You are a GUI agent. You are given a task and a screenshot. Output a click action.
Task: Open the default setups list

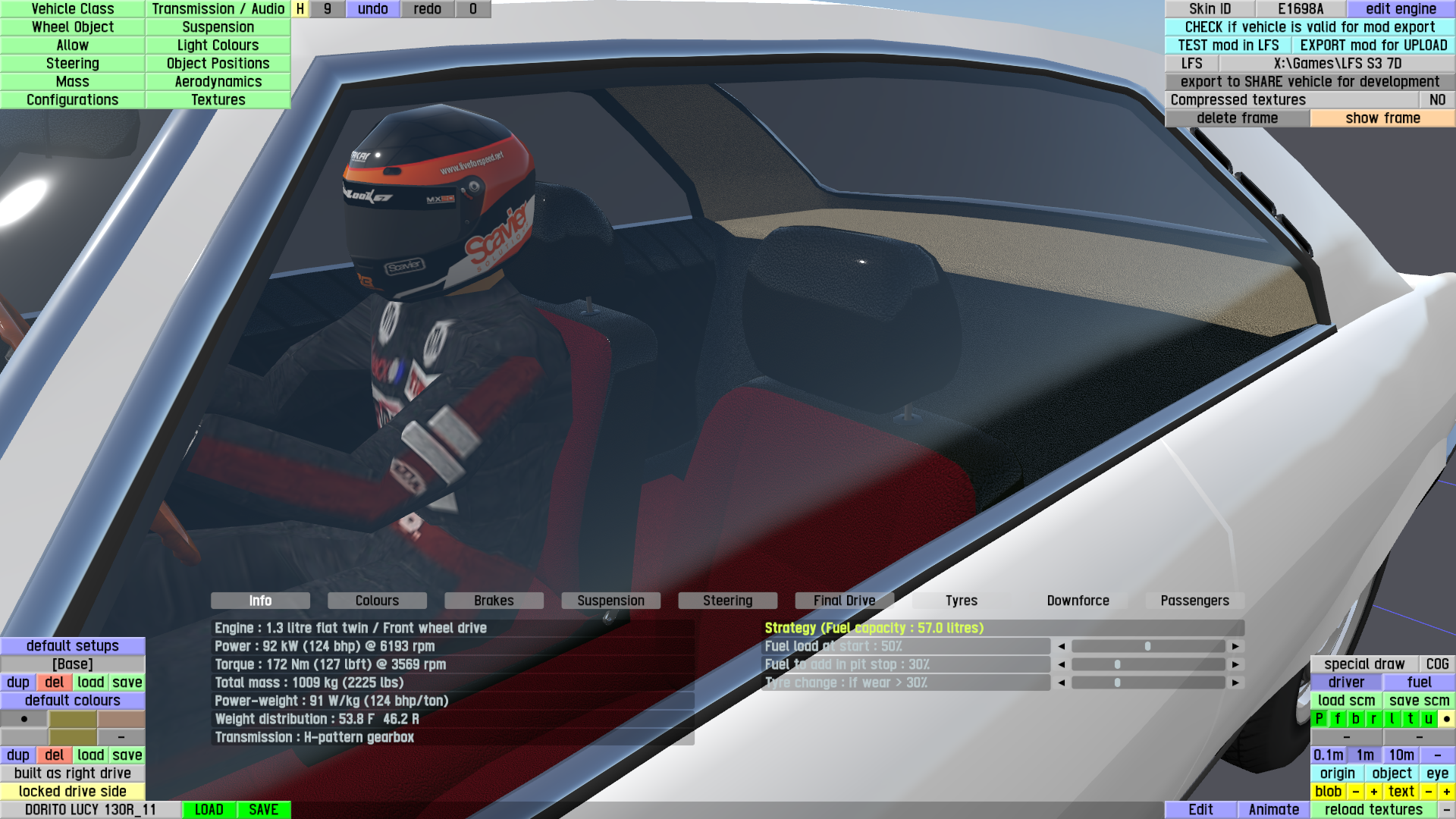73,646
